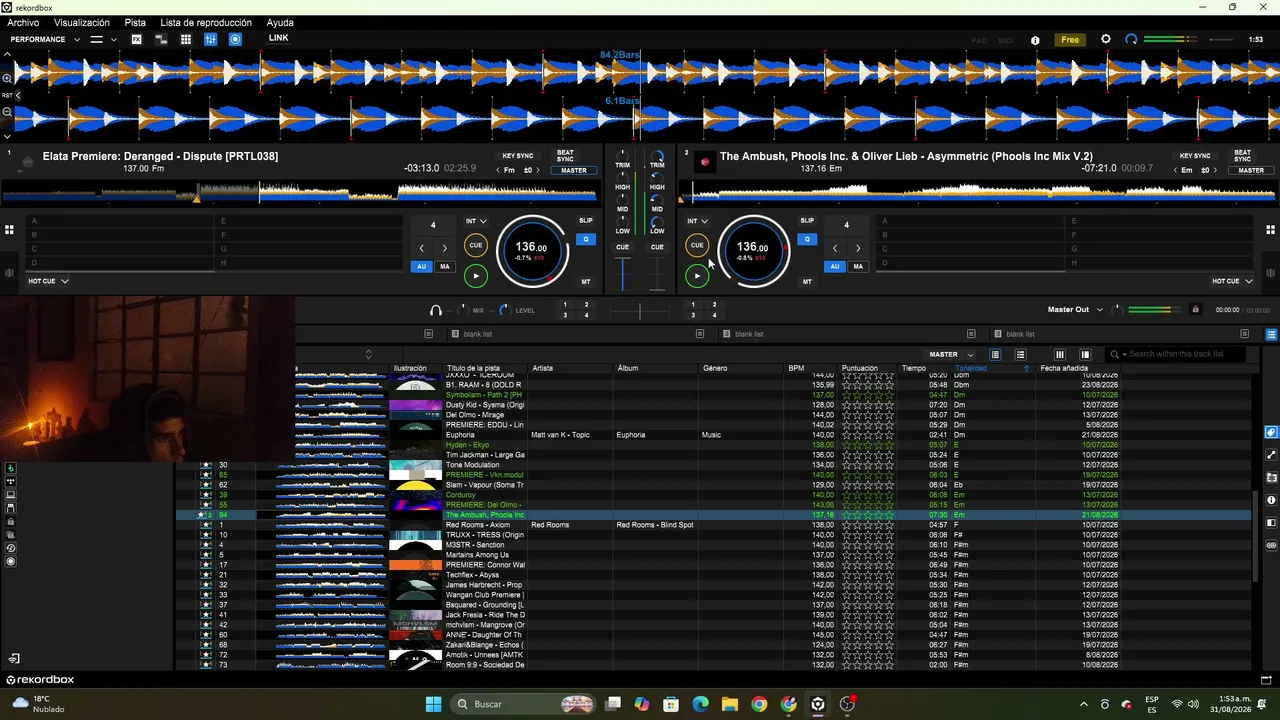Open the deck 2 INT source dropdown
Image resolution: width=1280 pixels, height=720 pixels.
(x=697, y=221)
